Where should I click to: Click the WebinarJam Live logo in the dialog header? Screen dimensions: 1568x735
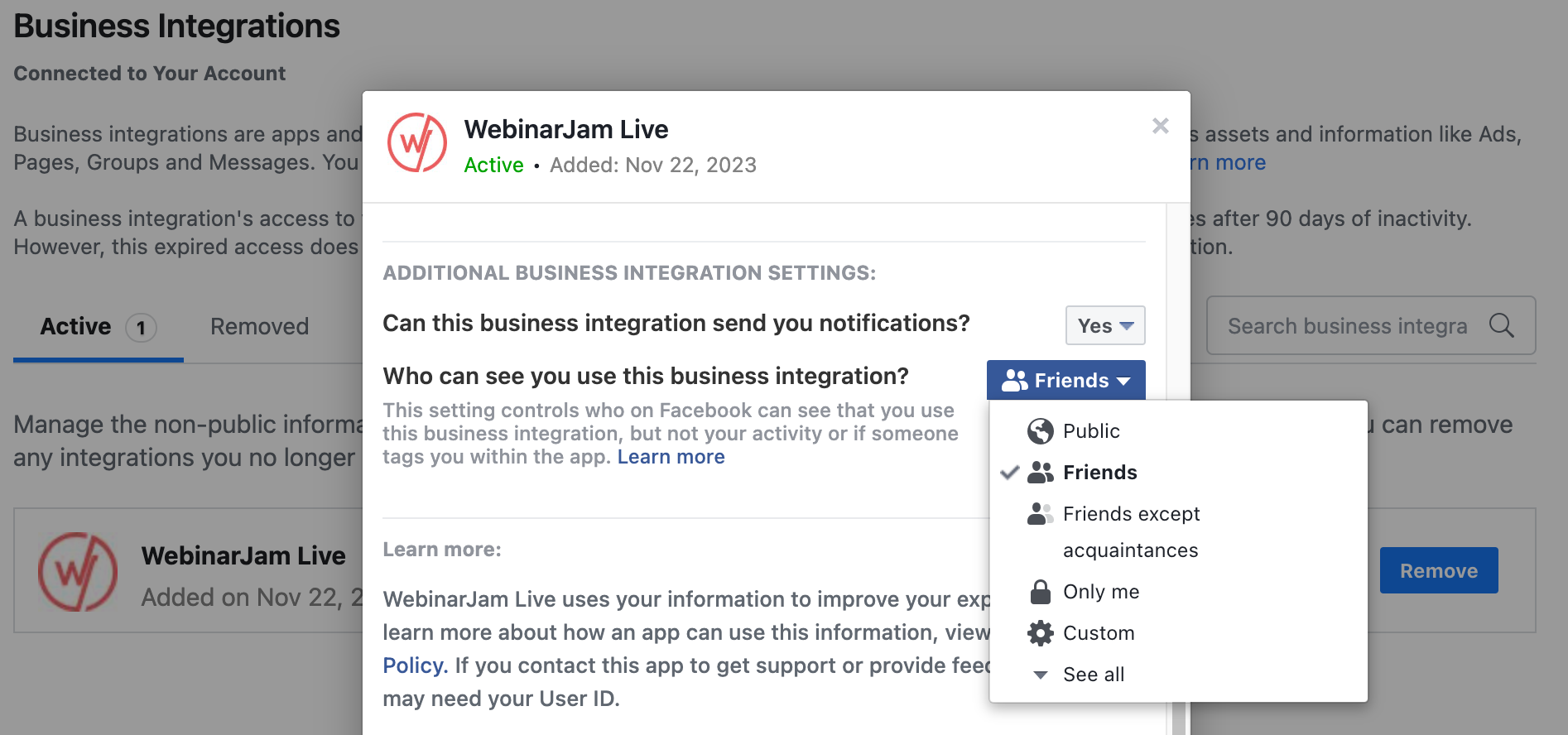pyautogui.click(x=417, y=142)
